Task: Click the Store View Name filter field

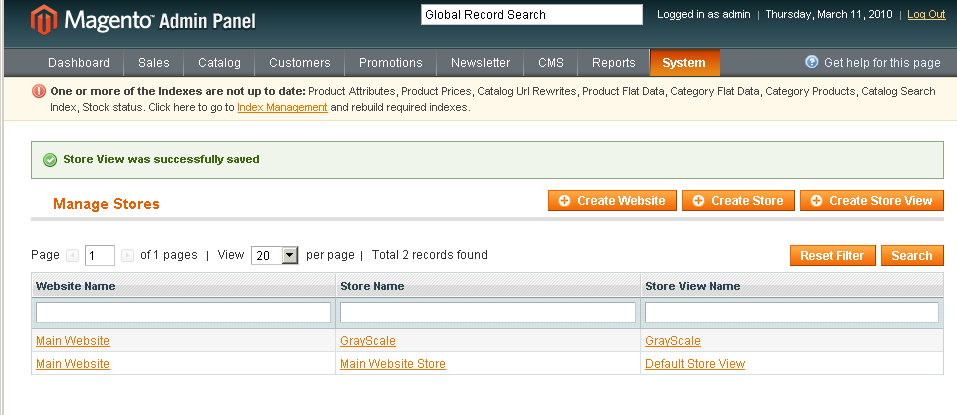Action: pyautogui.click(x=792, y=312)
